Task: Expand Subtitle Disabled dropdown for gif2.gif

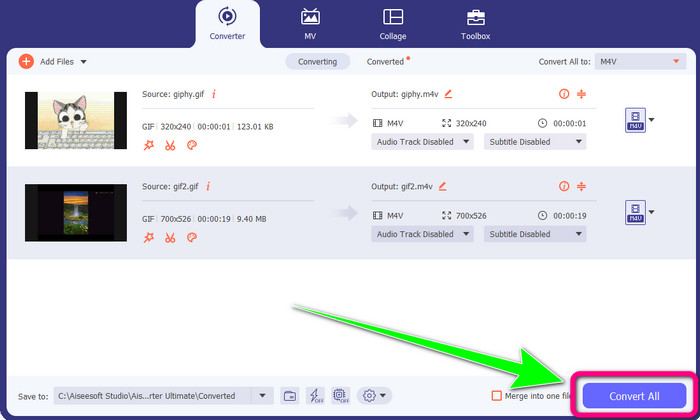Action: 535,234
